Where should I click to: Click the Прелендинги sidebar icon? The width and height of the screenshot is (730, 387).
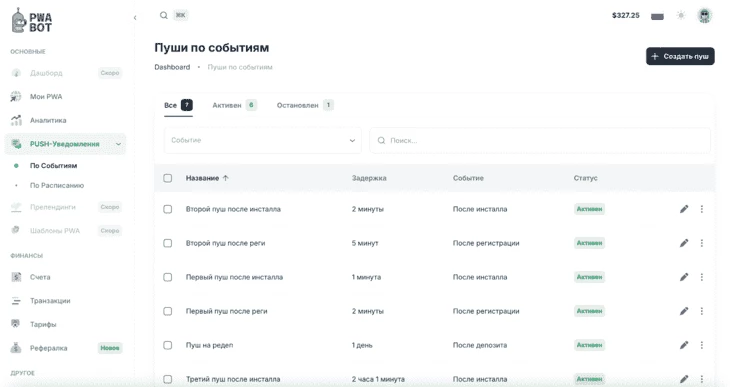tap(16, 207)
